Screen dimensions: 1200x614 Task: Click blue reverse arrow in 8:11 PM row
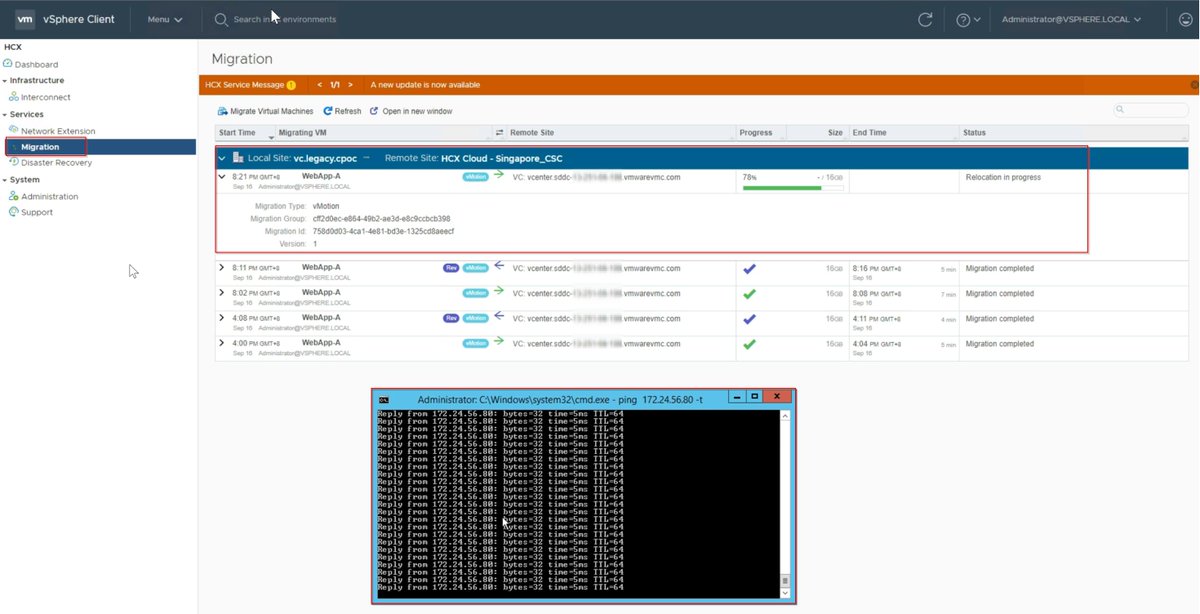498,267
